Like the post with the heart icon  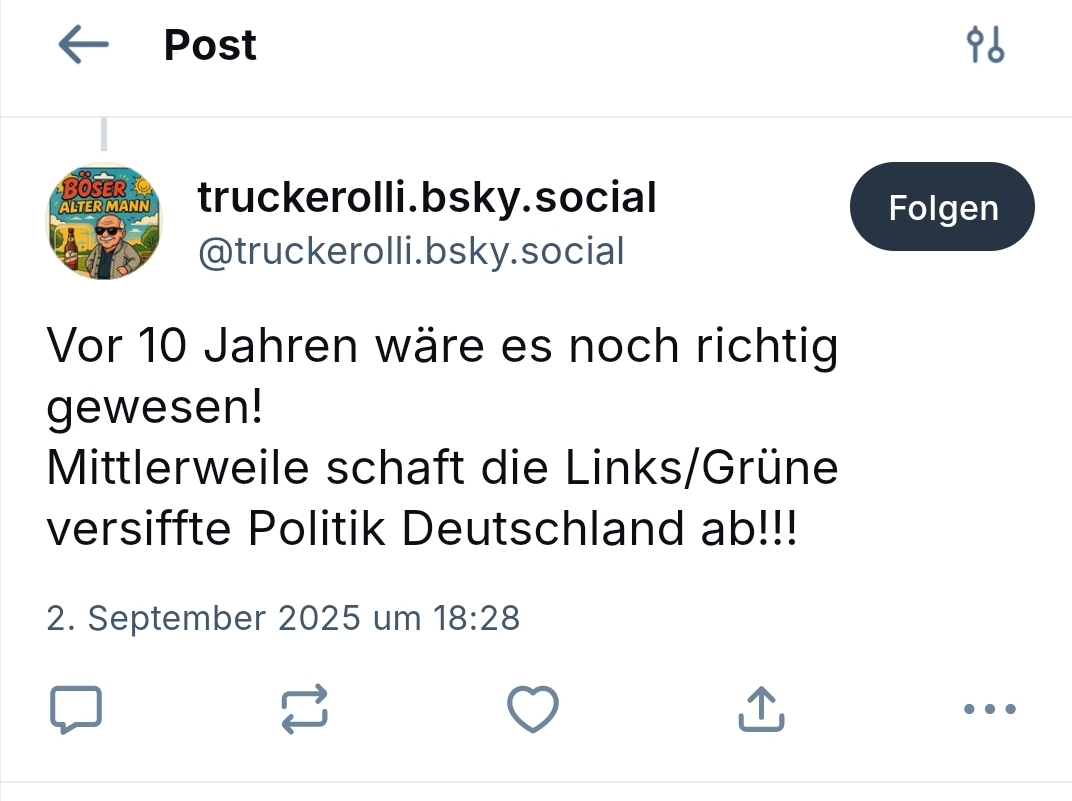(532, 710)
